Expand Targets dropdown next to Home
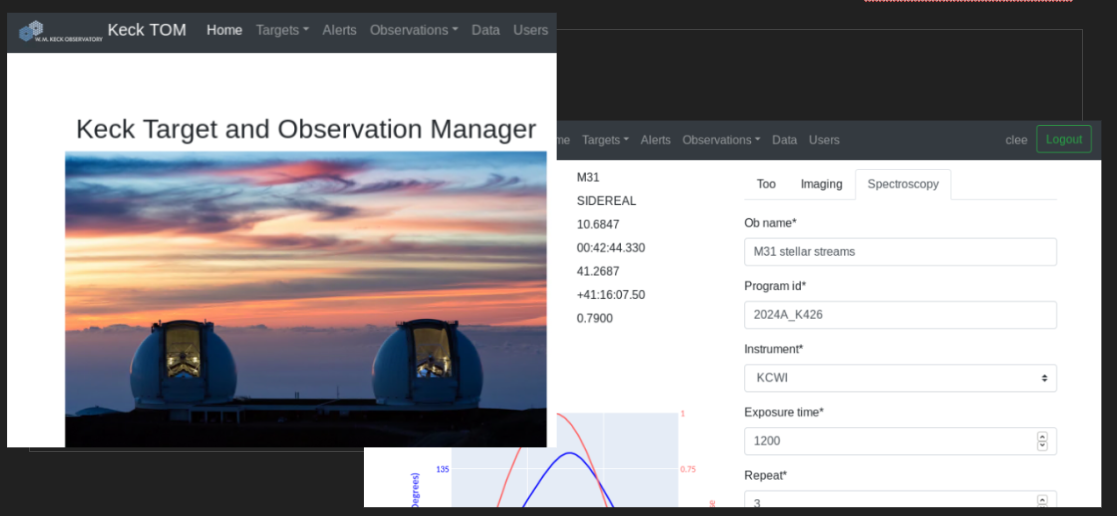 [x=282, y=30]
